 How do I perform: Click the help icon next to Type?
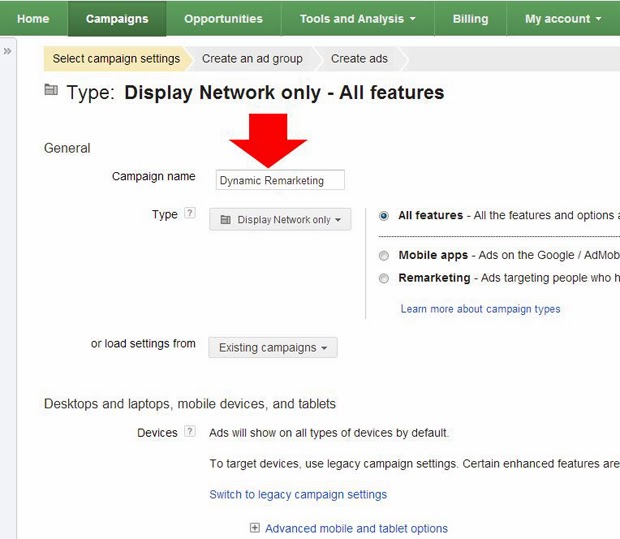click(190, 214)
